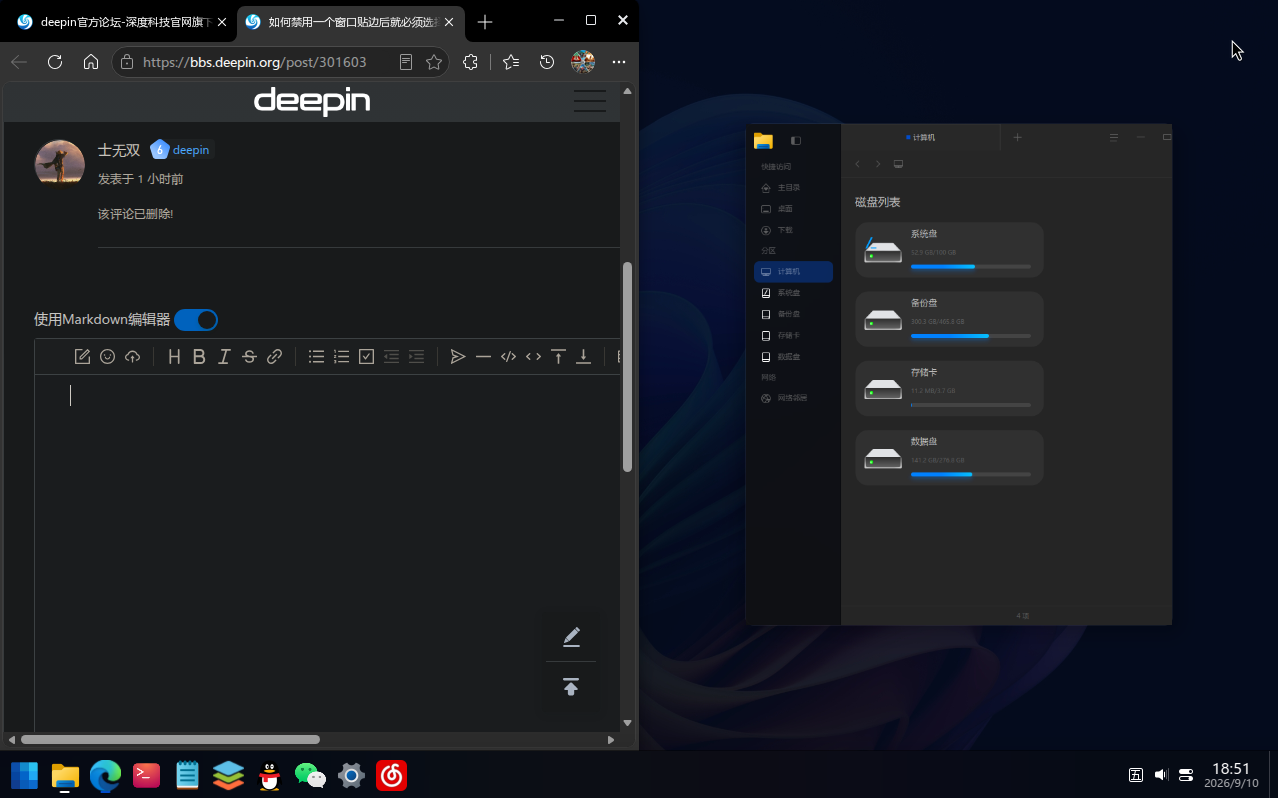Toggle the file manager sidebar panel icon
1278x798 pixels.
(796, 141)
